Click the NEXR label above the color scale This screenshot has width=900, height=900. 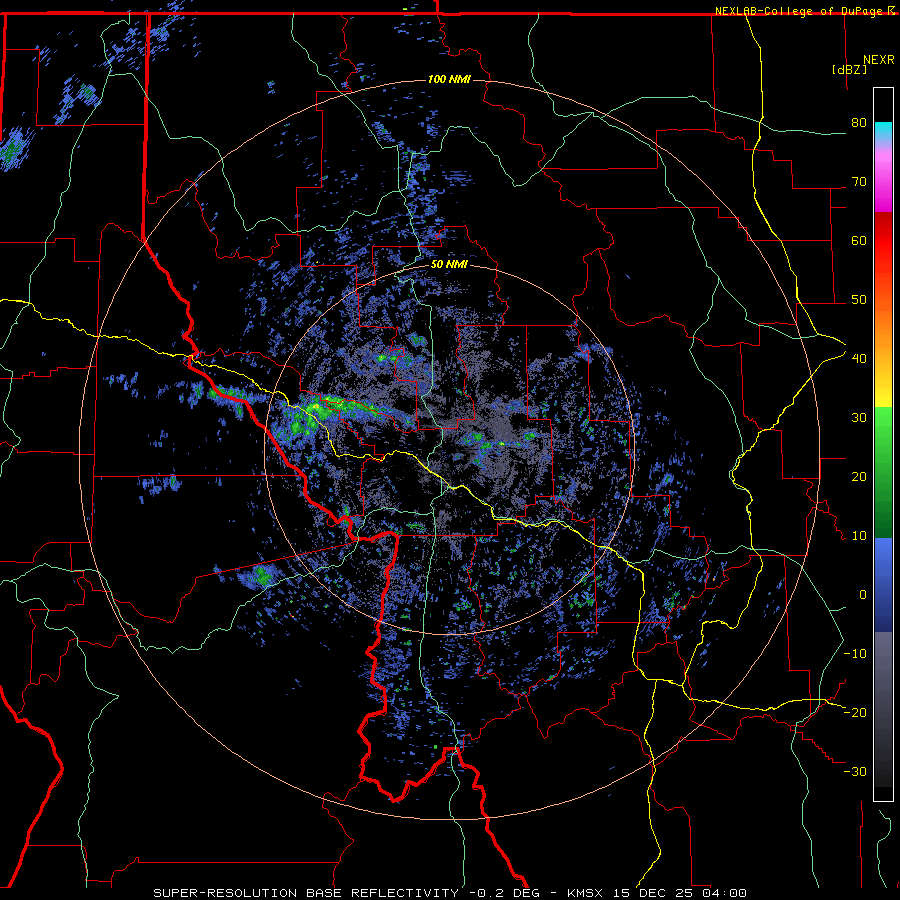[x=878, y=60]
